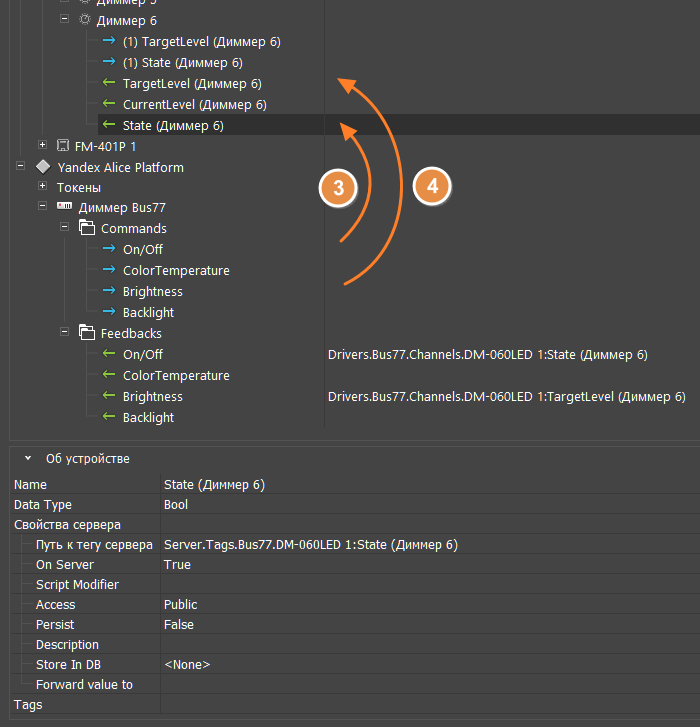700x727 pixels.
Task: Click the Диммер 6 light bulb icon
Action: pos(85,20)
